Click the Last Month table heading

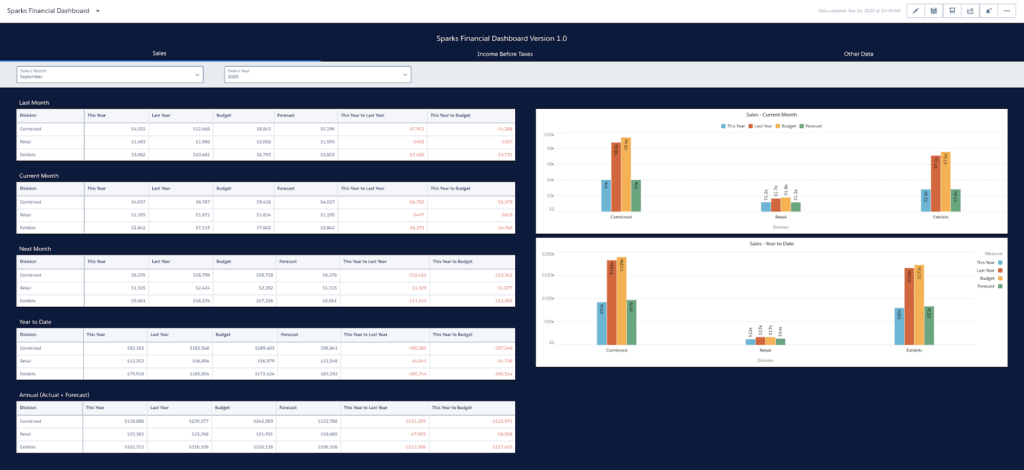34,102
